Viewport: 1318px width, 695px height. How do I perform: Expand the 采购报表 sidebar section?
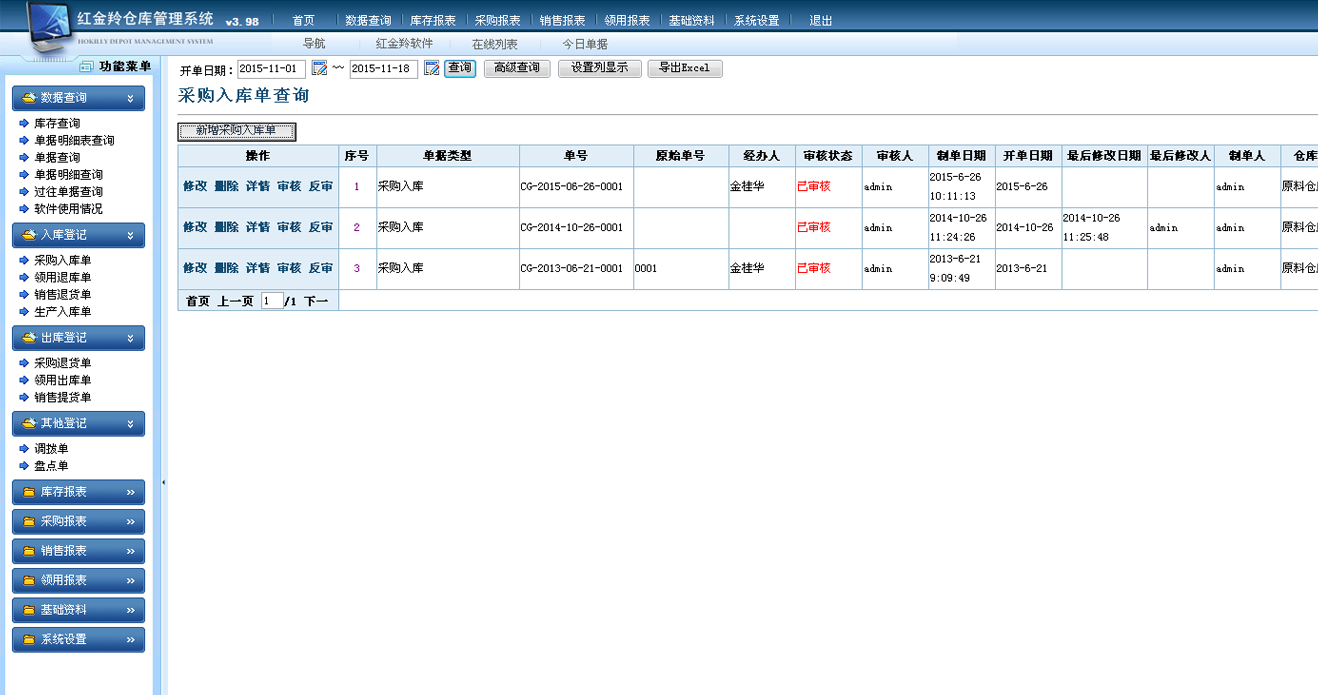tap(130, 522)
